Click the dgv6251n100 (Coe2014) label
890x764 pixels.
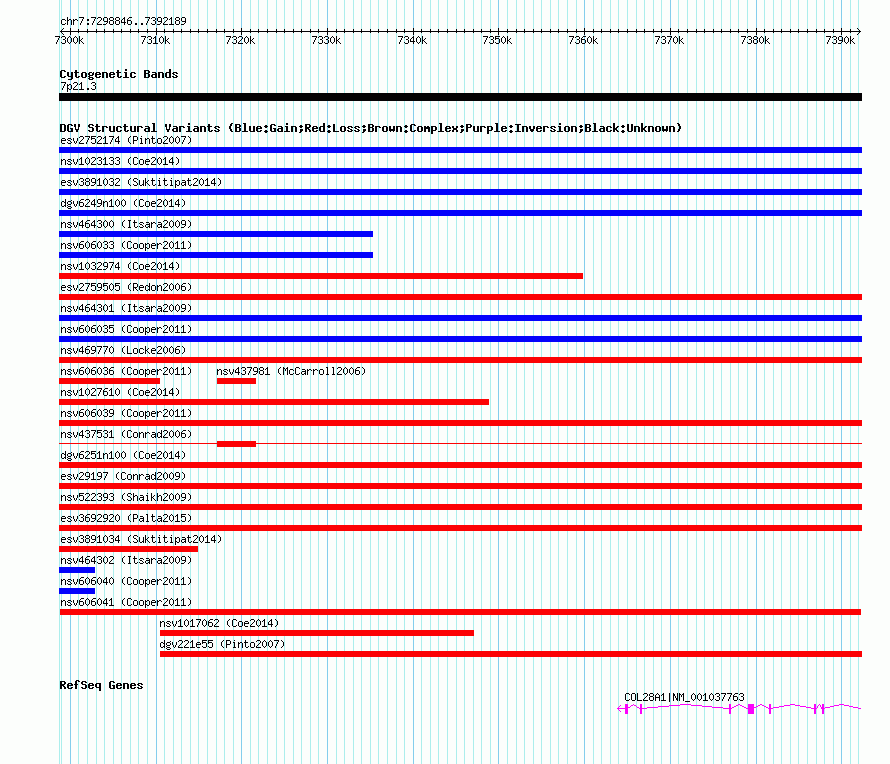tap(123, 455)
